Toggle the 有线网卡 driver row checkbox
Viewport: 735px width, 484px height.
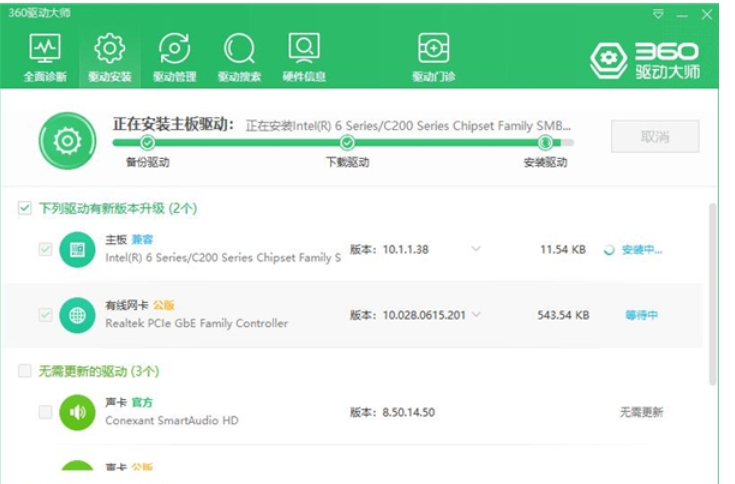point(45,315)
